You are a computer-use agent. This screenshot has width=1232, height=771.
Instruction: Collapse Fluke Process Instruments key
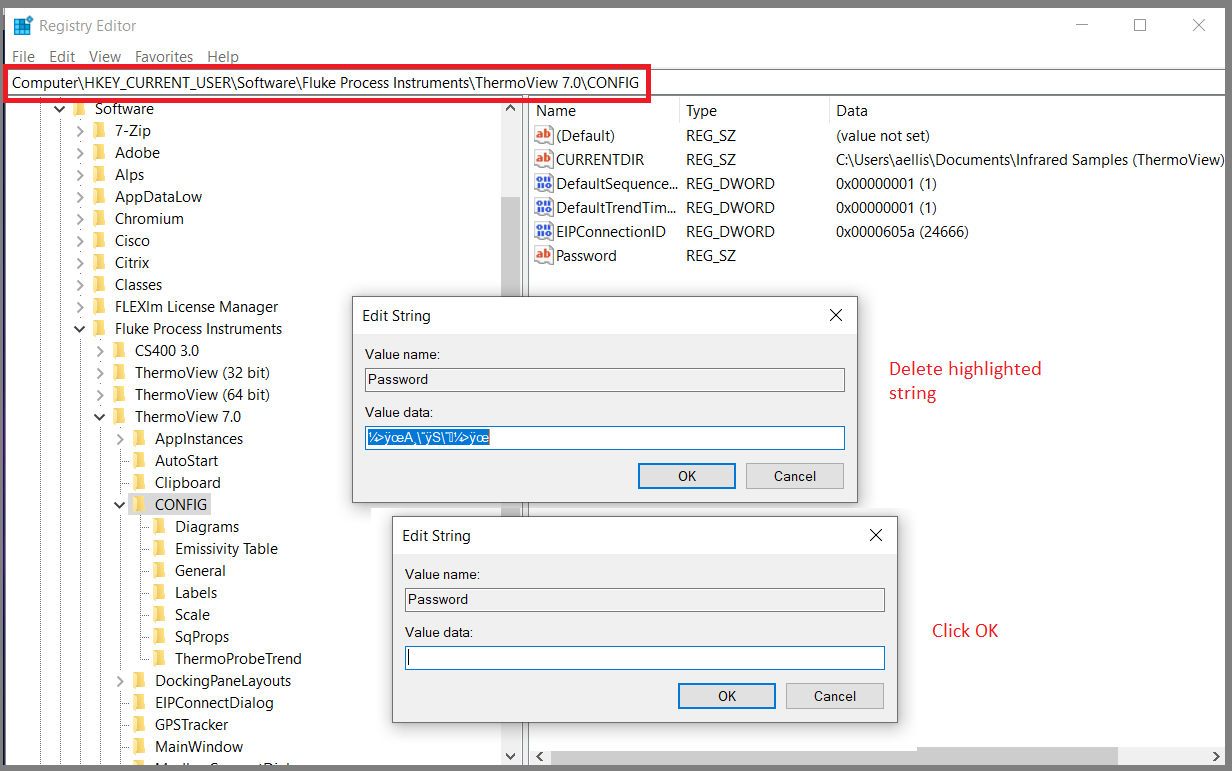point(80,329)
